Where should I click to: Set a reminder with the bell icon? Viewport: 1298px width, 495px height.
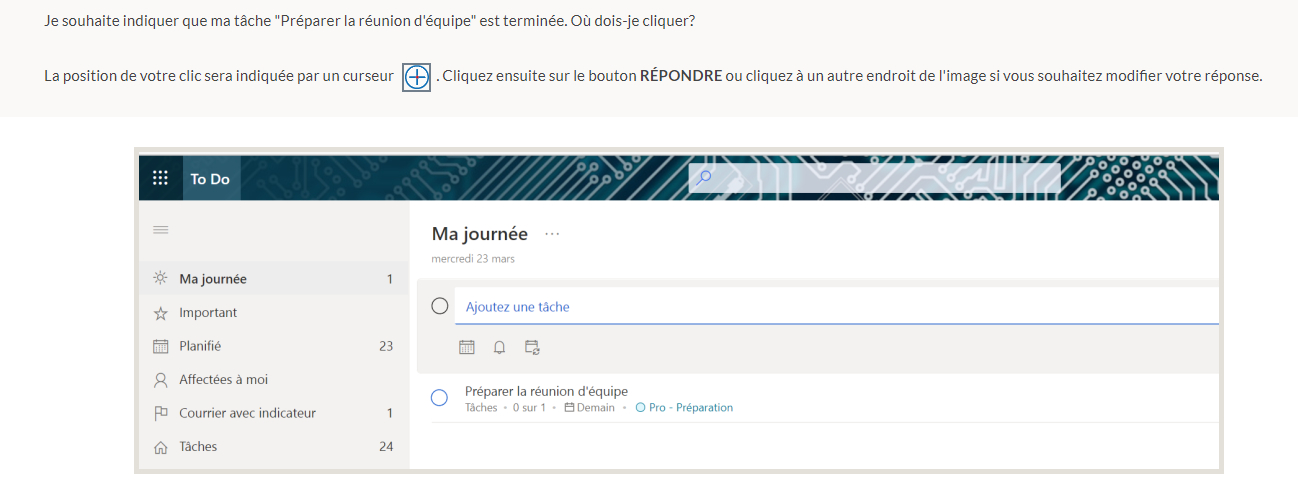click(x=499, y=347)
